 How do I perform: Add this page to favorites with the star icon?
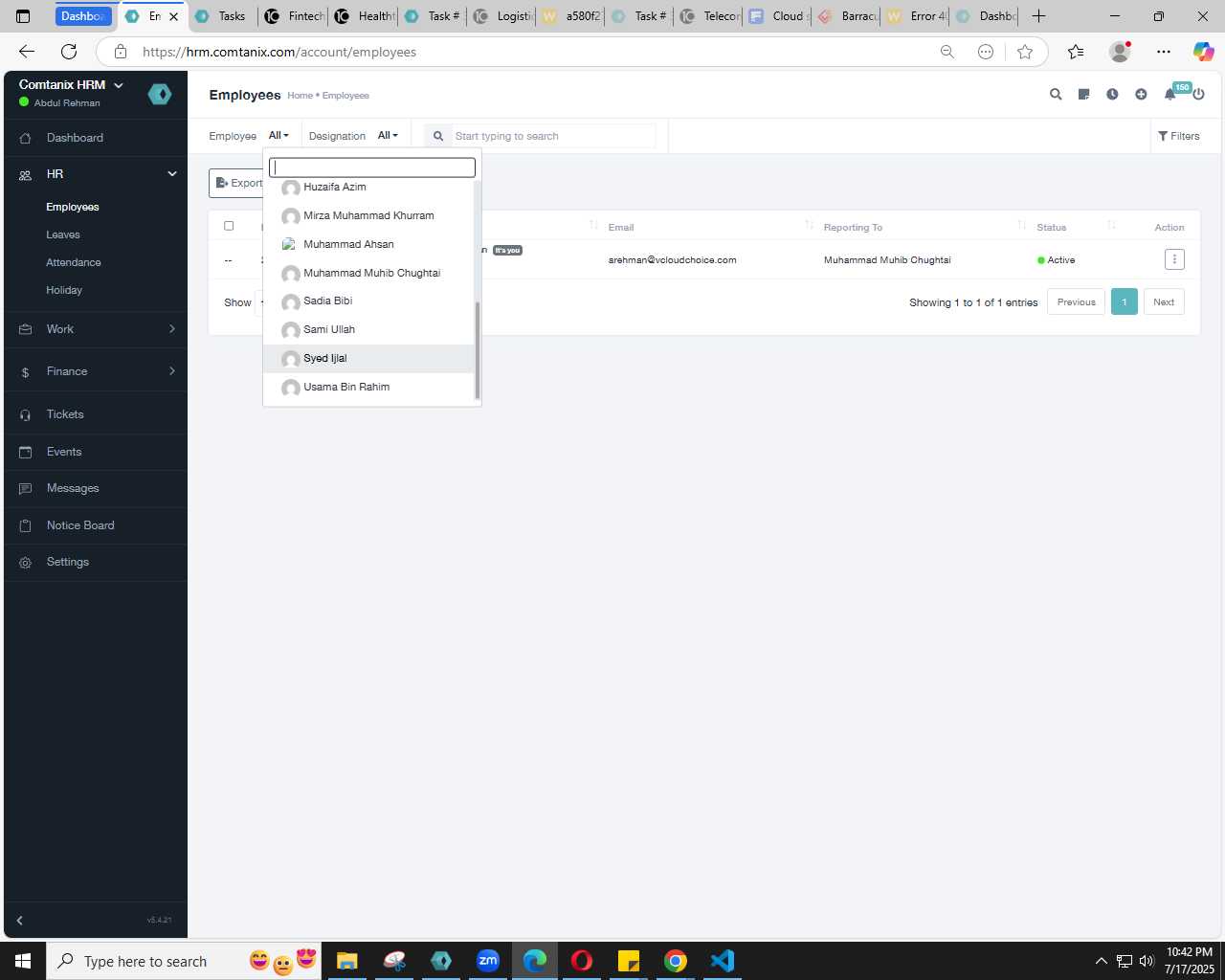1025,52
